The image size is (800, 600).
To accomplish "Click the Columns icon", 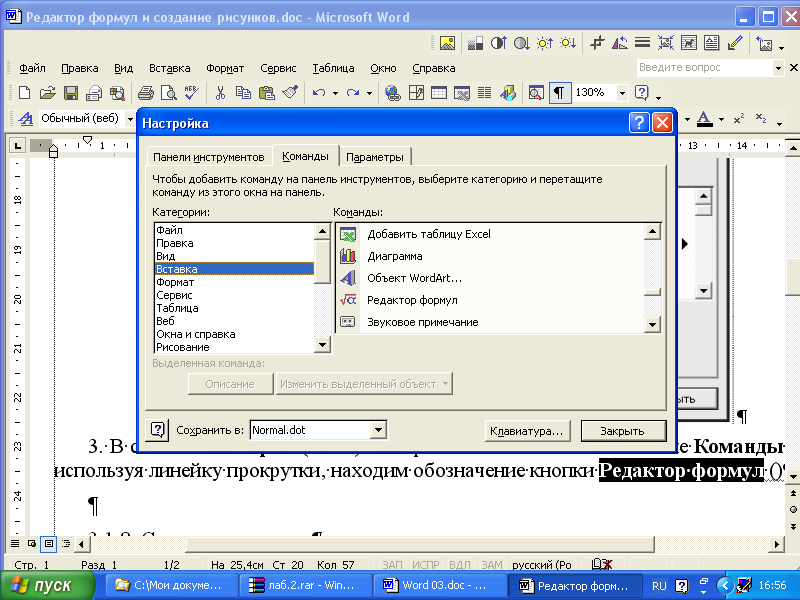I will (x=484, y=93).
